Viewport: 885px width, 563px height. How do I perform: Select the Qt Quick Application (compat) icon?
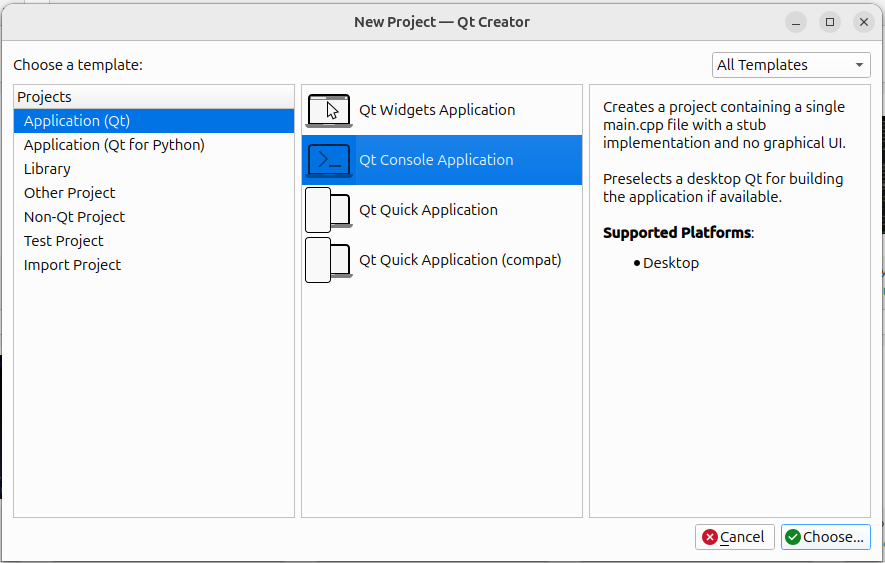[x=329, y=260]
